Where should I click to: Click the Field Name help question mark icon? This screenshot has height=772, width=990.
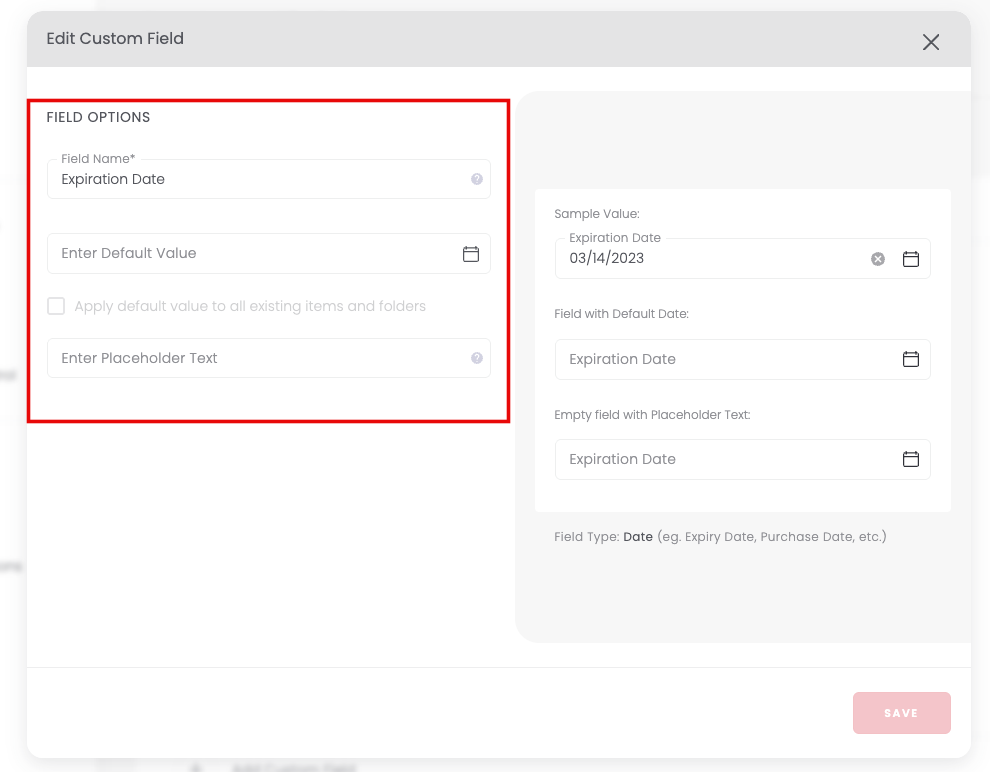click(x=477, y=179)
